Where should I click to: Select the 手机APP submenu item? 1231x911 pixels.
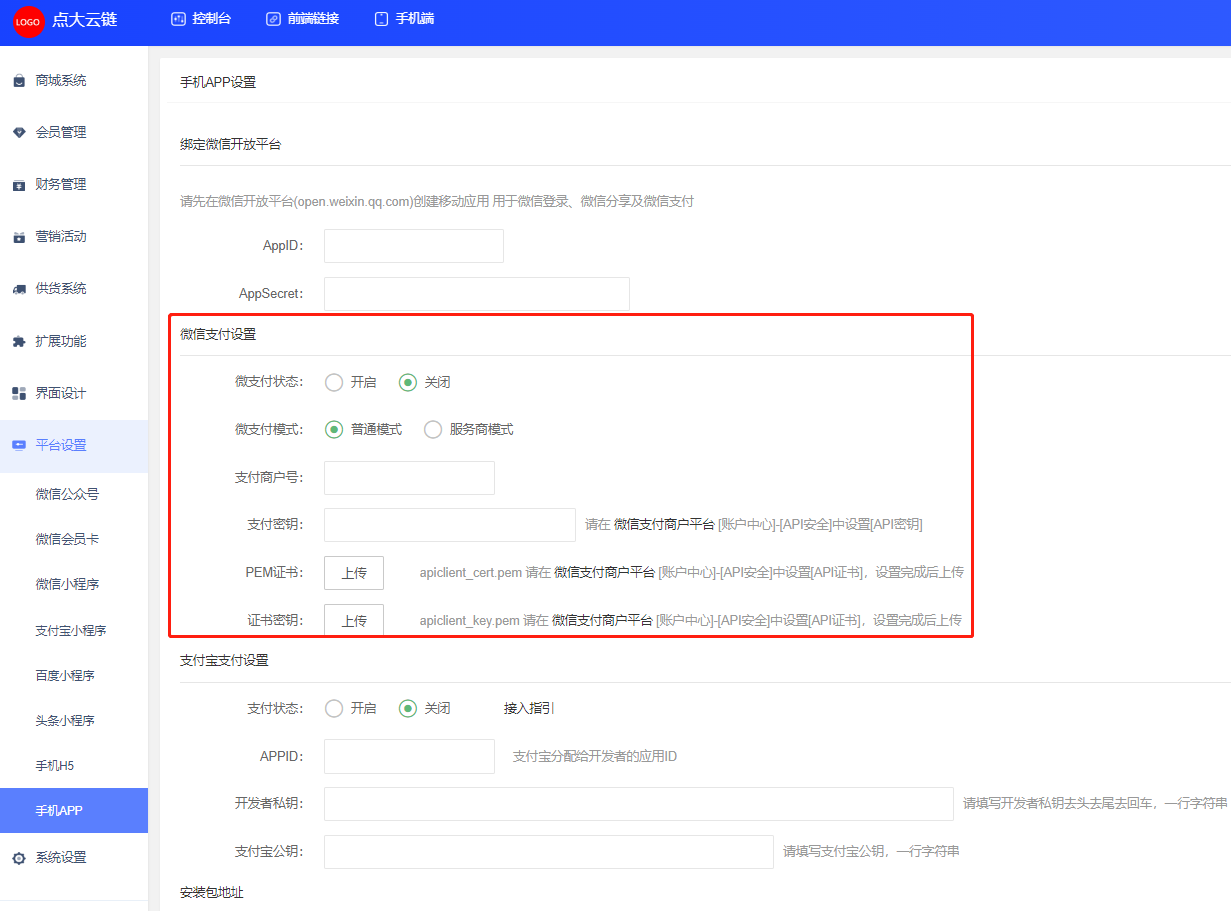point(74,811)
